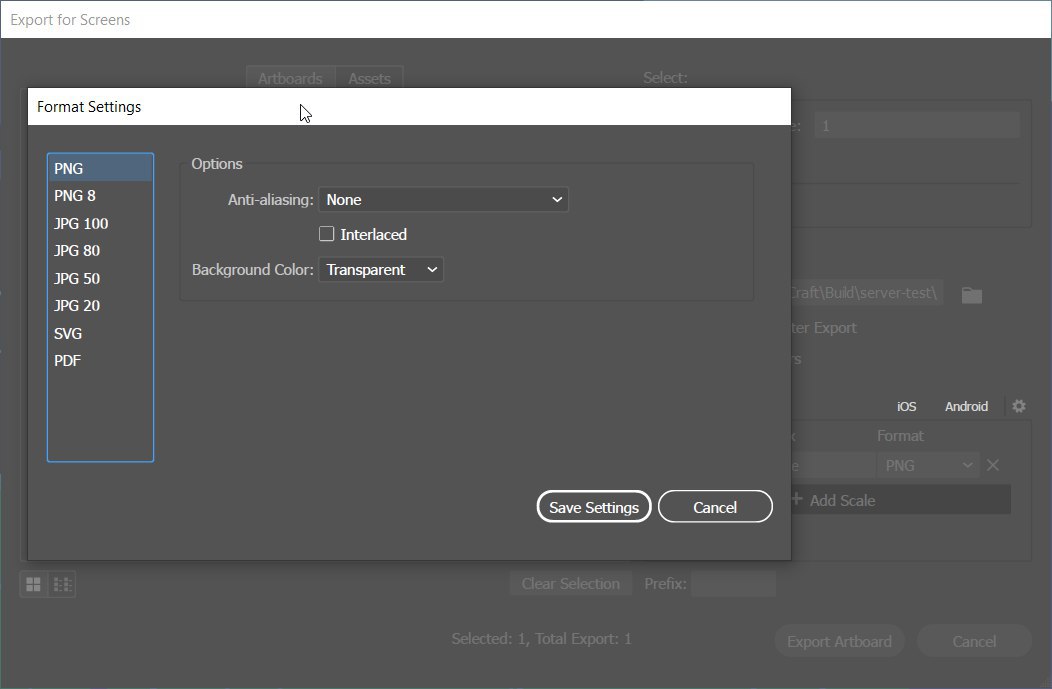Click Add Scale button

[x=901, y=500]
